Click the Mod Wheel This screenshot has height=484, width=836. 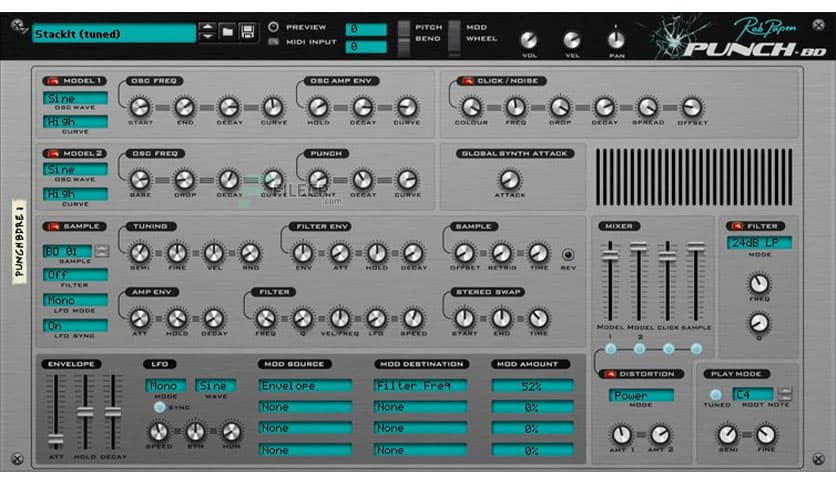(x=454, y=38)
